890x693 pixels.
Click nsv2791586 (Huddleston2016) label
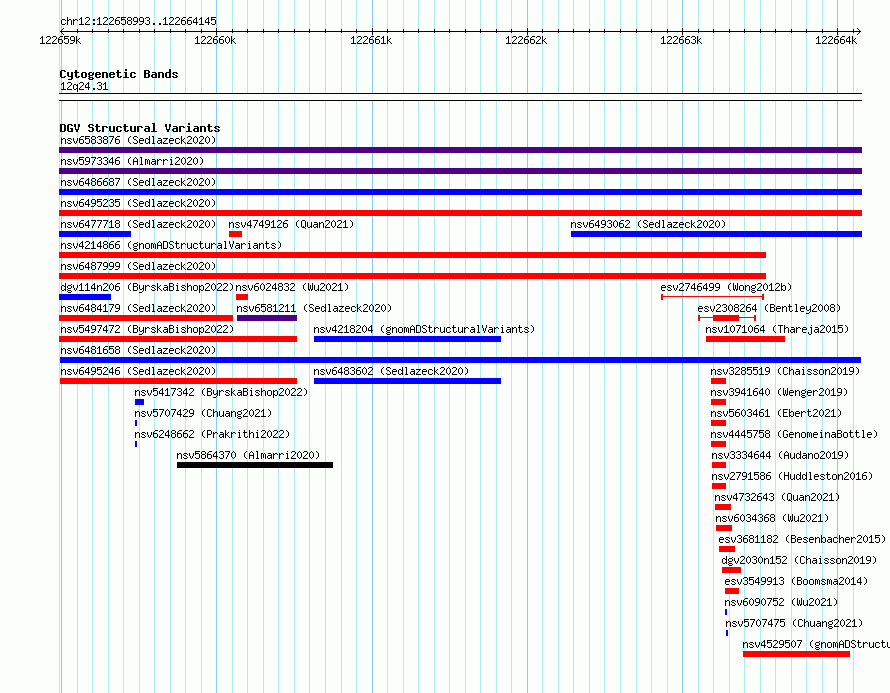[x=792, y=476]
